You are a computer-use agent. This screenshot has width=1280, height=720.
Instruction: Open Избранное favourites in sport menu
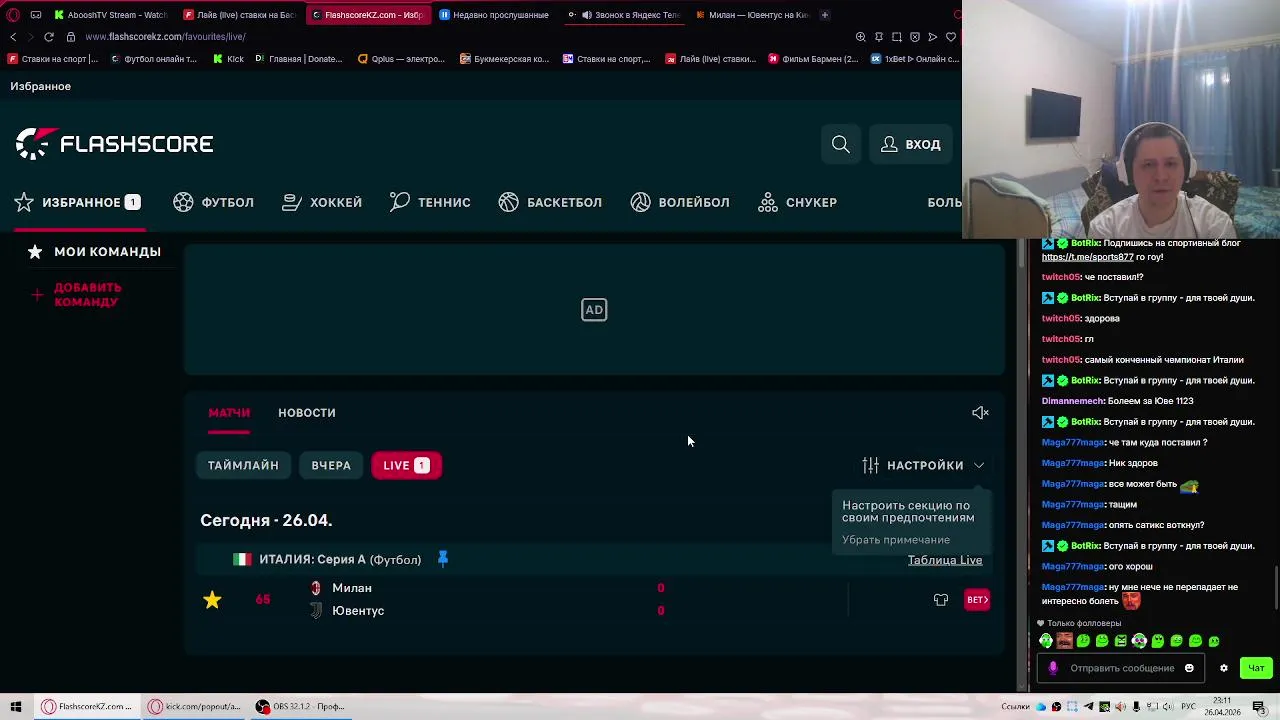[x=78, y=202]
